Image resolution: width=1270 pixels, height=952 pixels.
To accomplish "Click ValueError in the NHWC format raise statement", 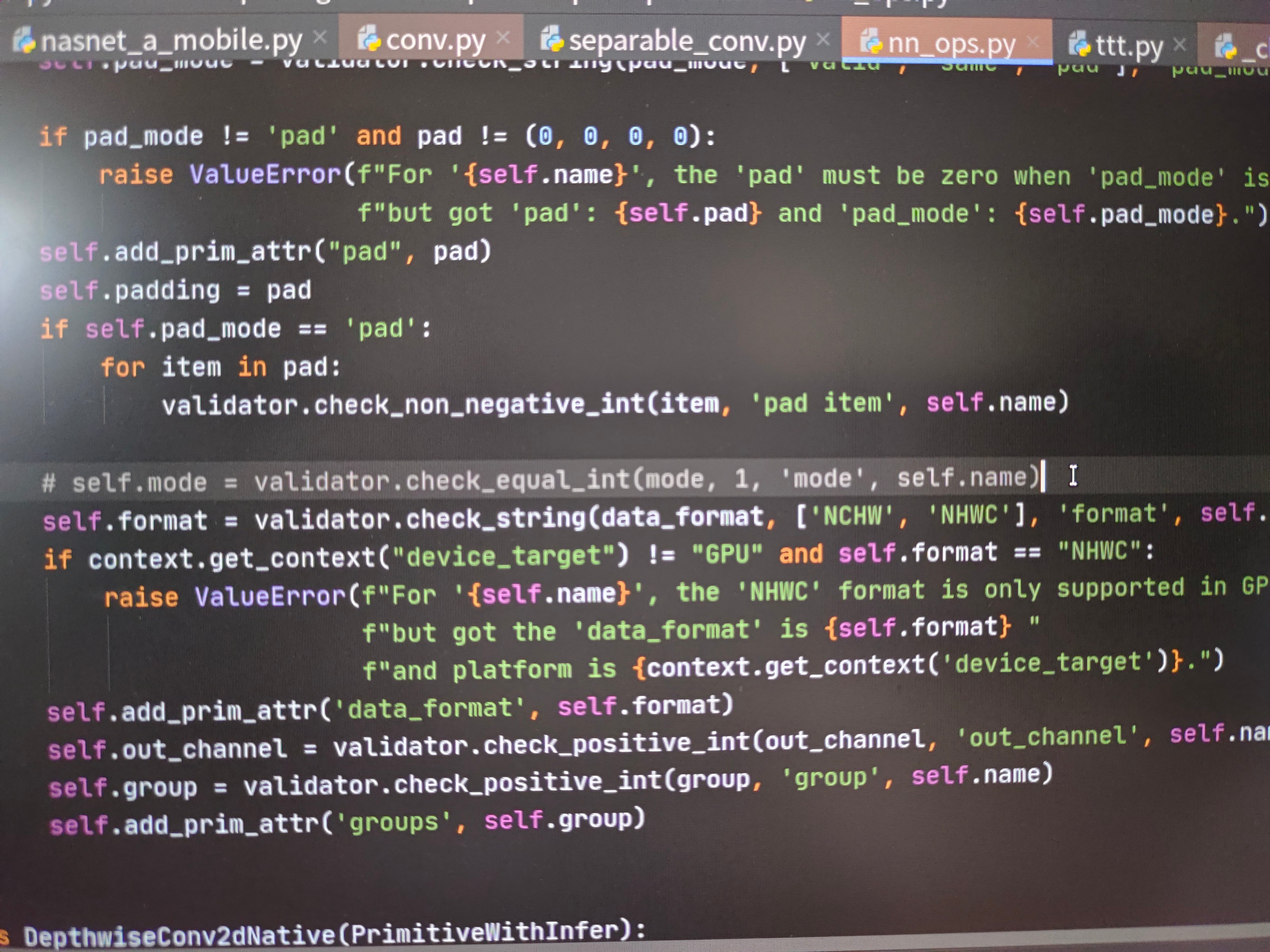I will pos(270,596).
